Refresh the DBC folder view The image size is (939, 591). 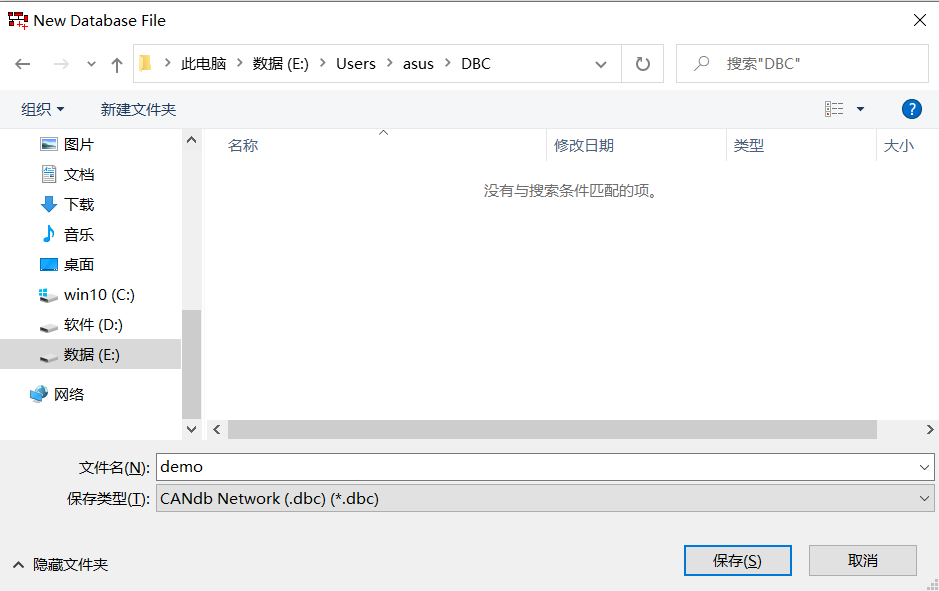(x=641, y=63)
